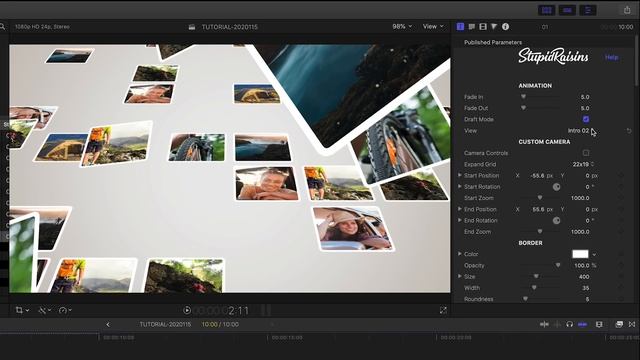Viewport: 640px width, 360px height.
Task: Expand the border Size disclosure triangle
Action: (x=460, y=276)
